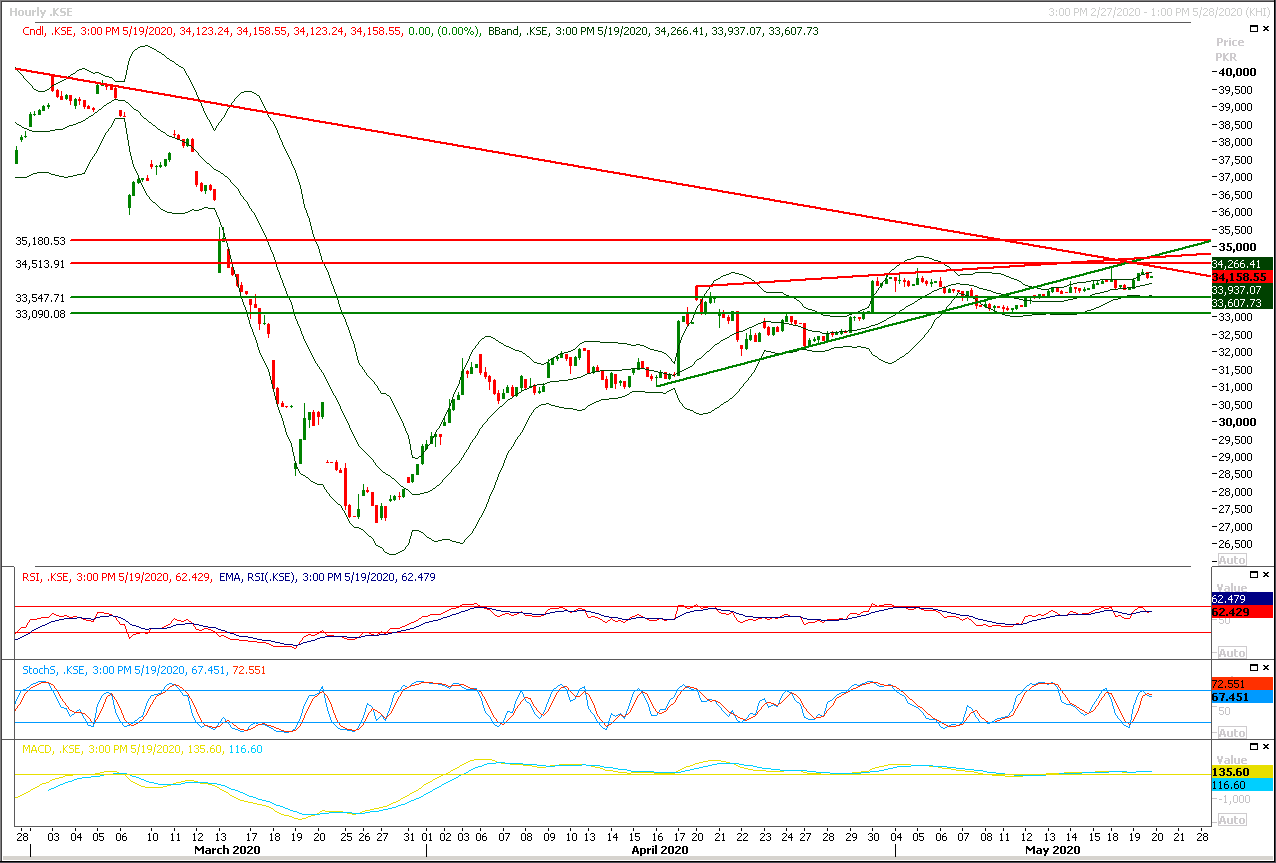Screen dimensions: 1276x863
Task: Click the 33,090.08 support level label
Action: (x=41, y=314)
